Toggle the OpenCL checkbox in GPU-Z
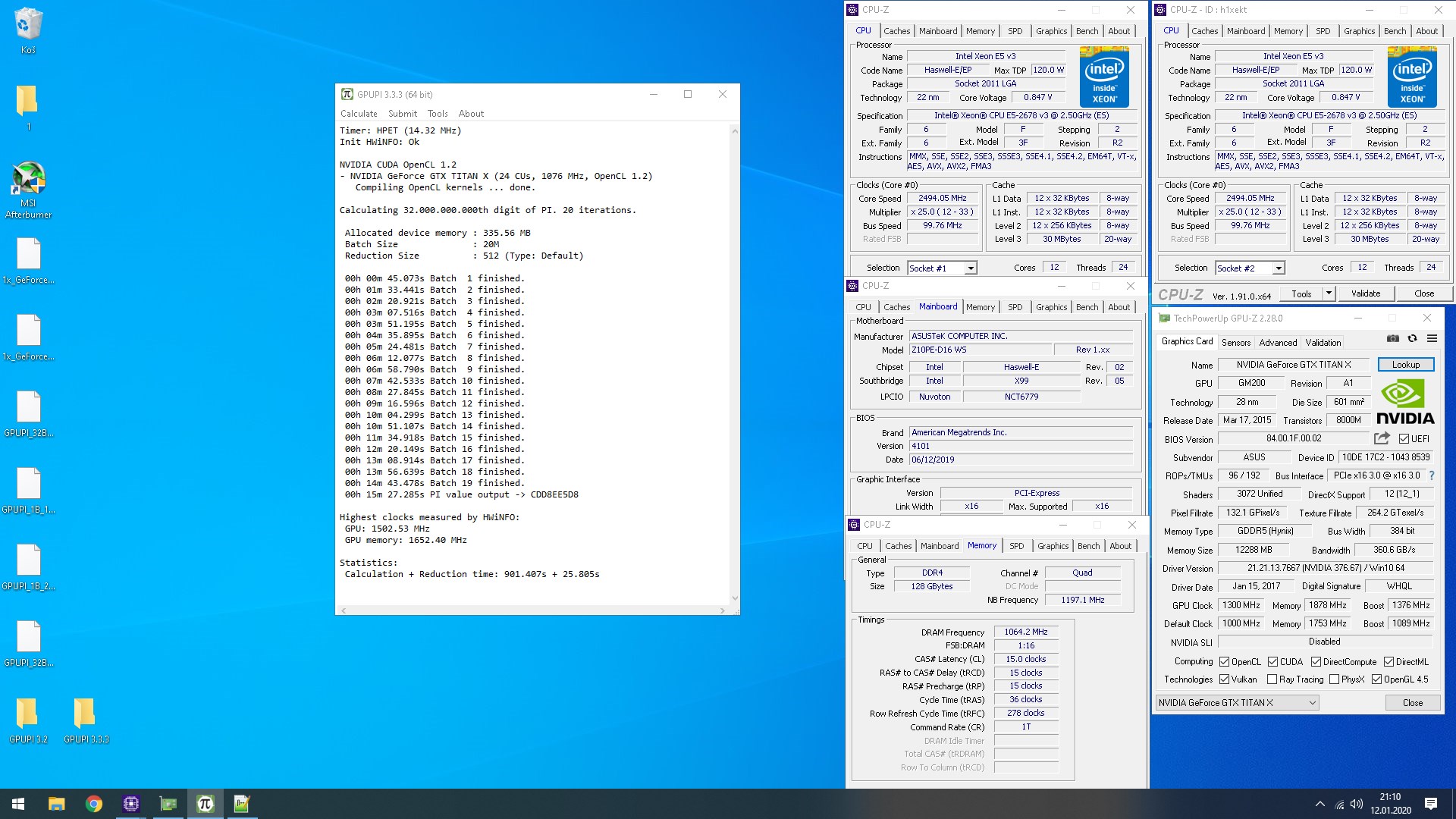Screen dimensions: 1456x819 click(x=1224, y=662)
